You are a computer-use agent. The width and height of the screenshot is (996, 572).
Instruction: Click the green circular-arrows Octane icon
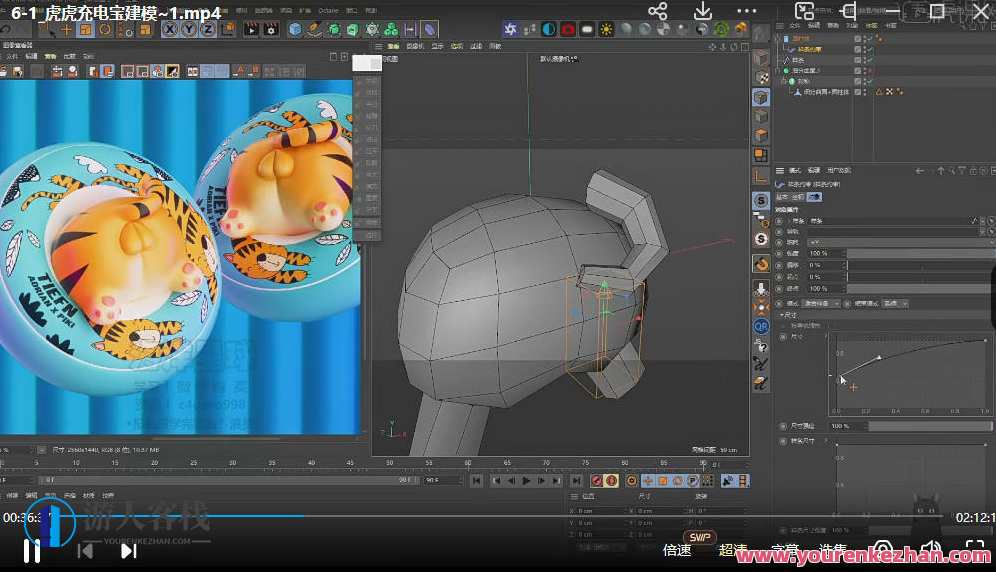tap(722, 29)
